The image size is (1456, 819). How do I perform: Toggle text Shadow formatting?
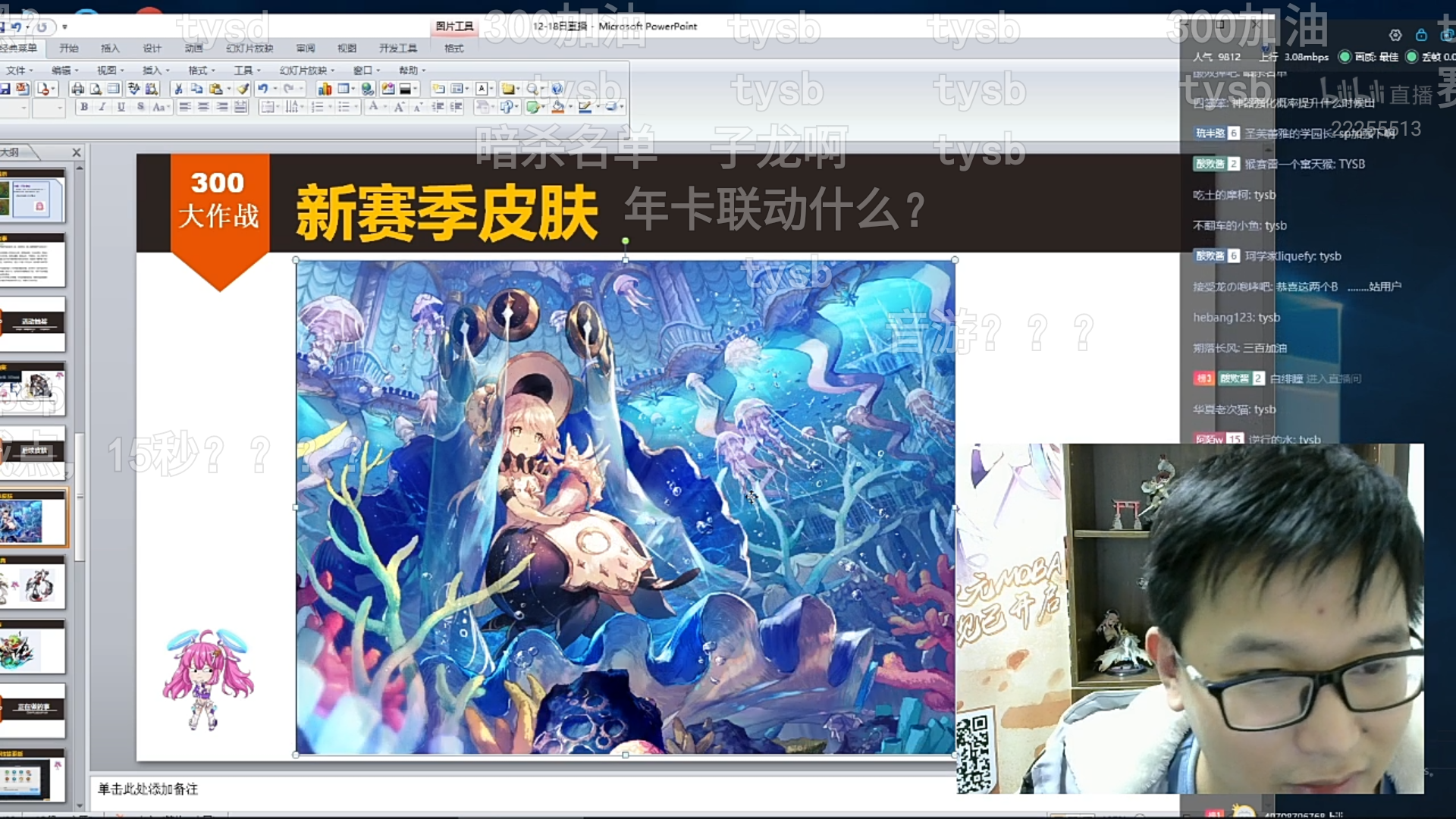140,107
